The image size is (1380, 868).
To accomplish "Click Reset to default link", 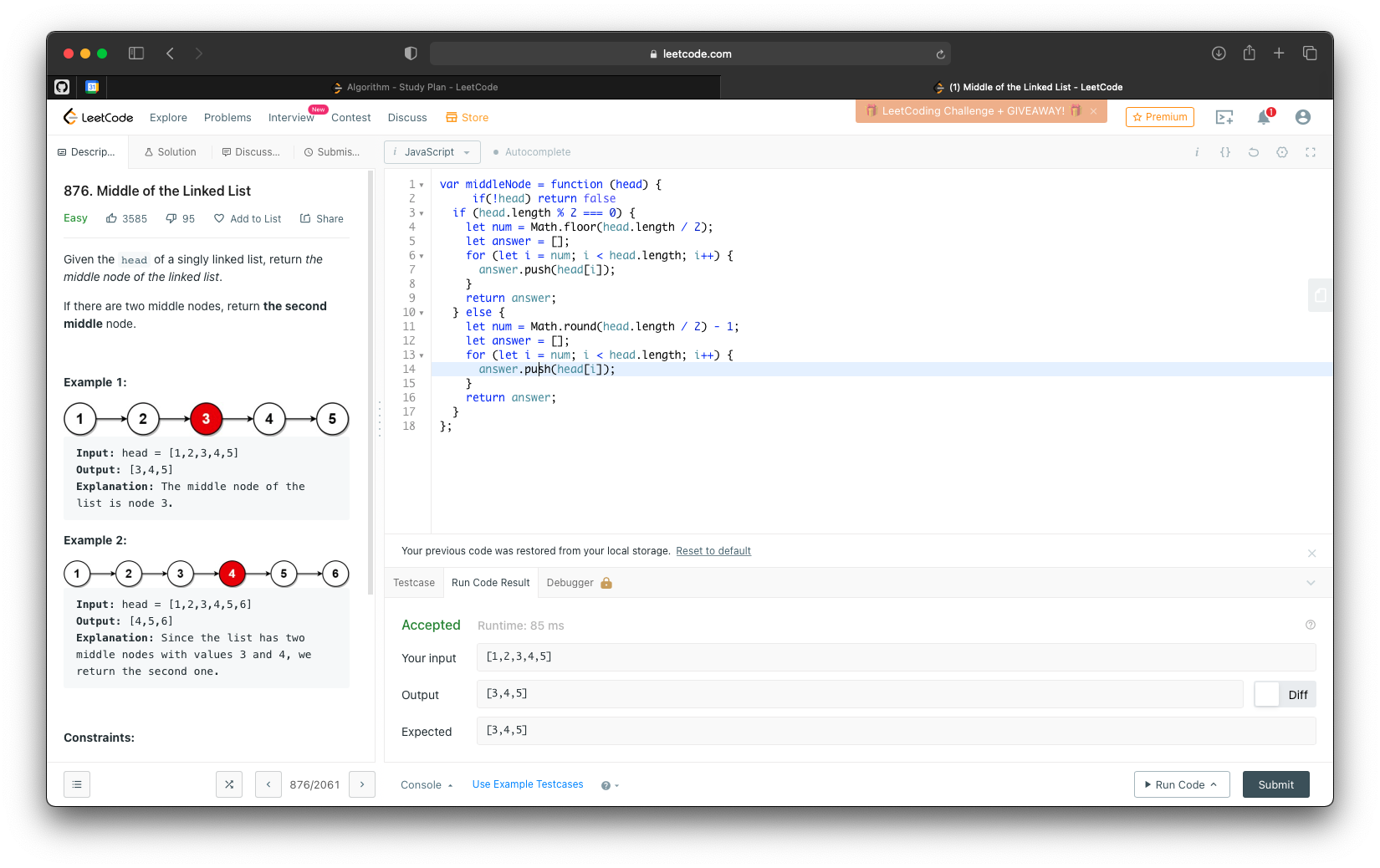I will [x=713, y=551].
